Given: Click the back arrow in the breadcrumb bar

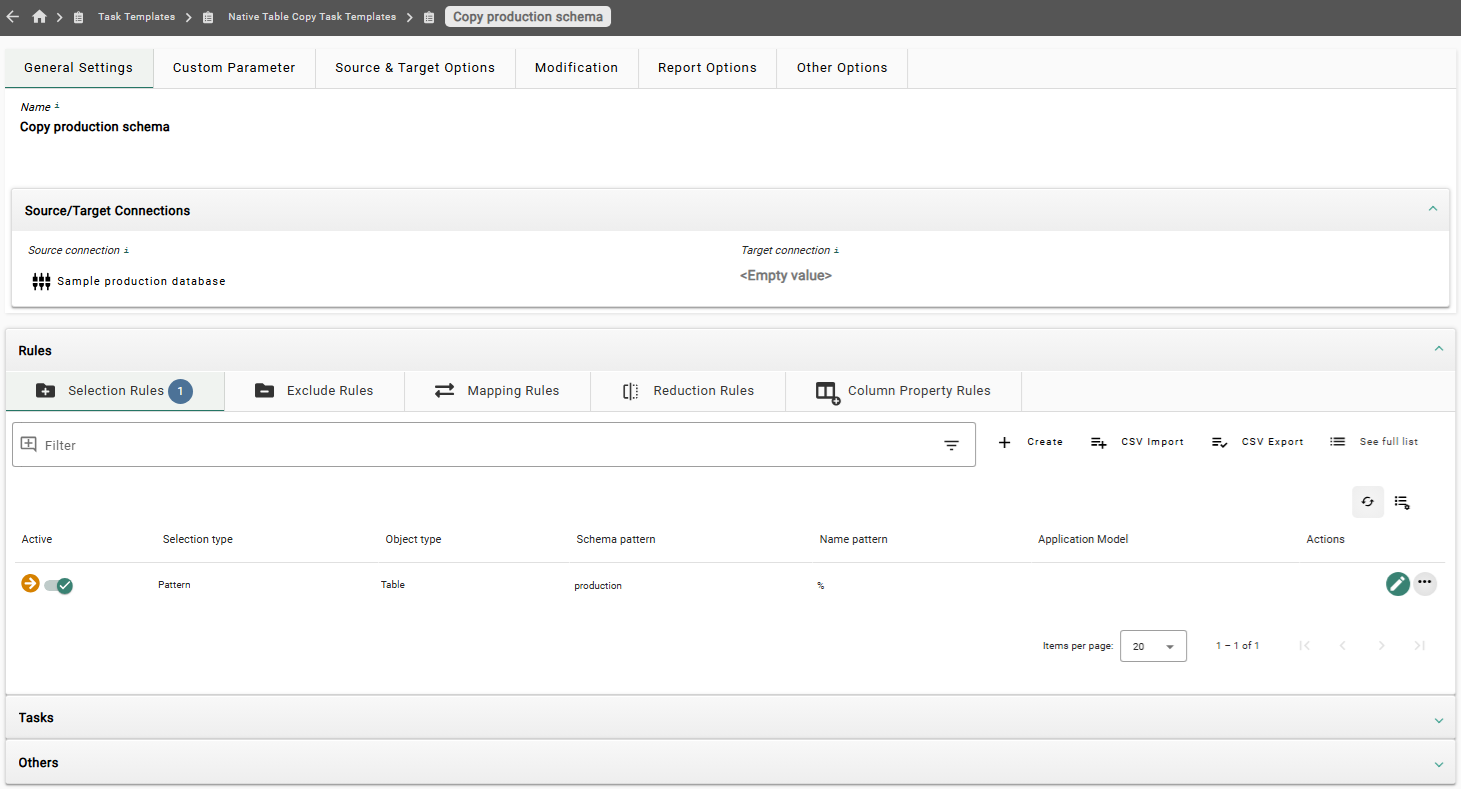Looking at the screenshot, I should (x=12, y=16).
